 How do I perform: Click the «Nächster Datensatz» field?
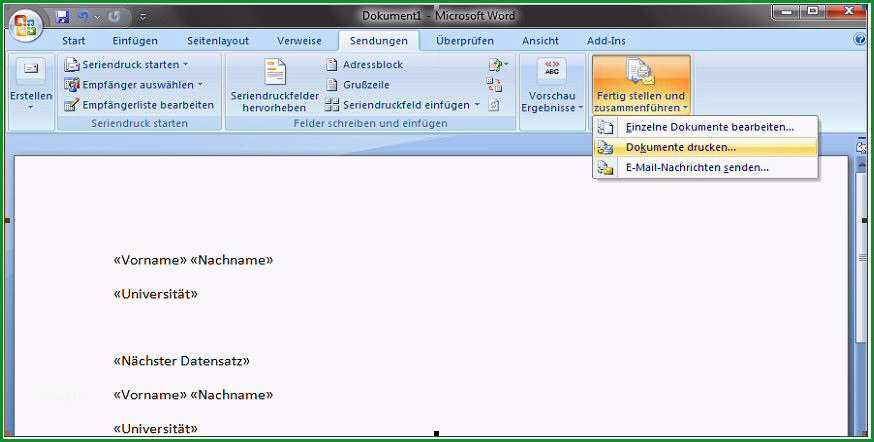tap(181, 361)
